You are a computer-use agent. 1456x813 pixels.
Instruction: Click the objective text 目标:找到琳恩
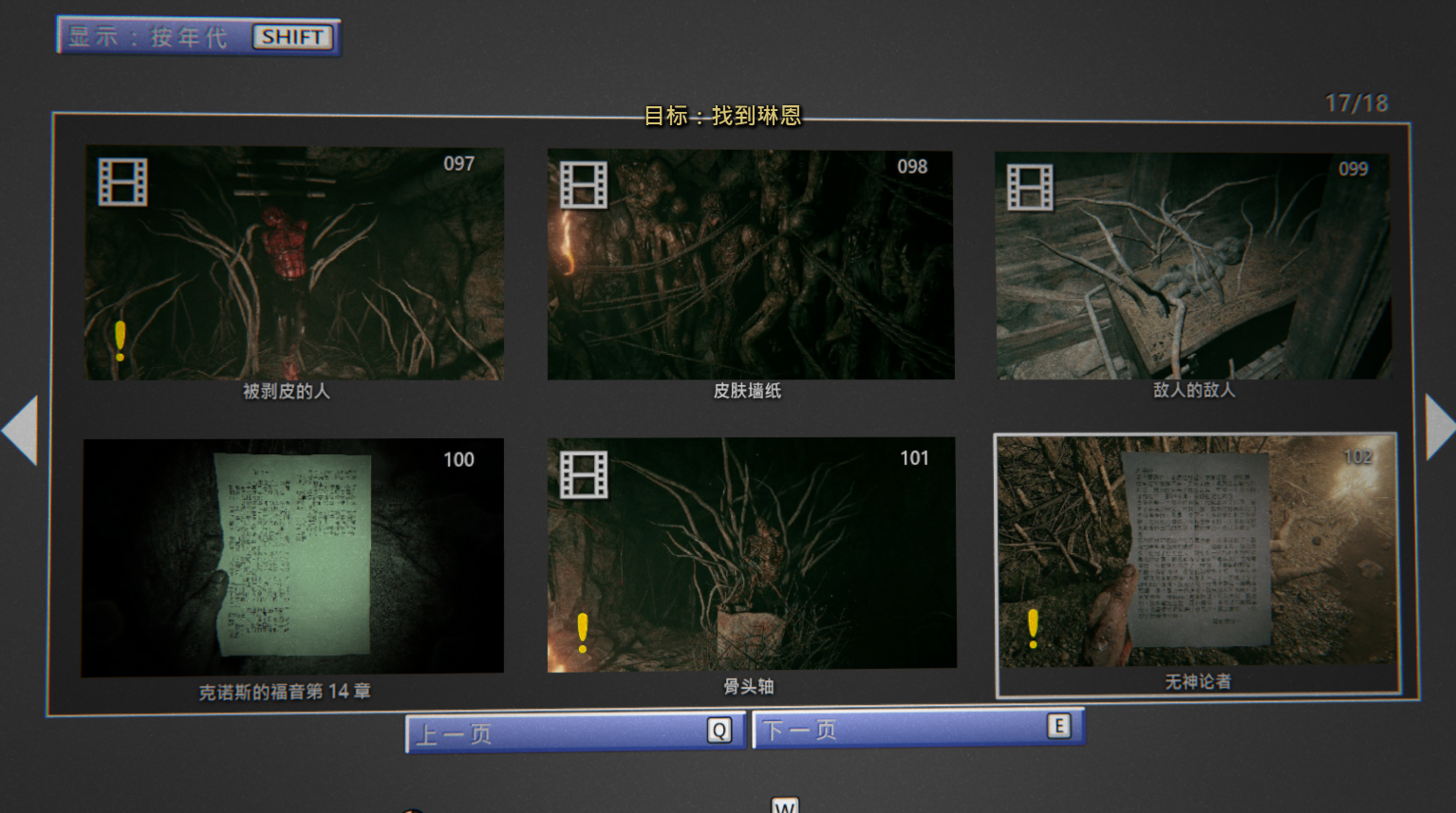(723, 116)
